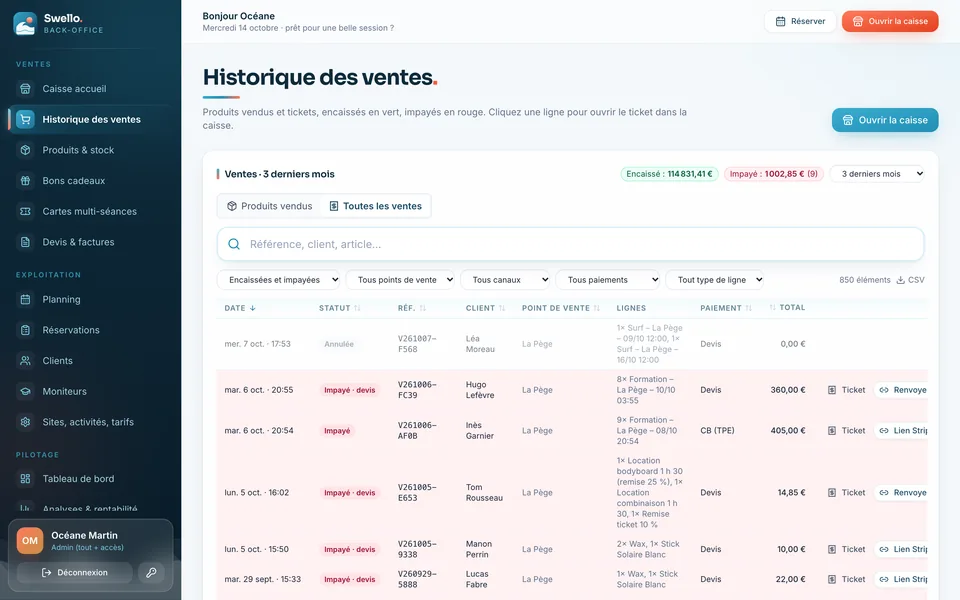Image resolution: width=960 pixels, height=600 pixels.
Task: Open the Tous points de vente dropdown
Action: click(x=400, y=280)
